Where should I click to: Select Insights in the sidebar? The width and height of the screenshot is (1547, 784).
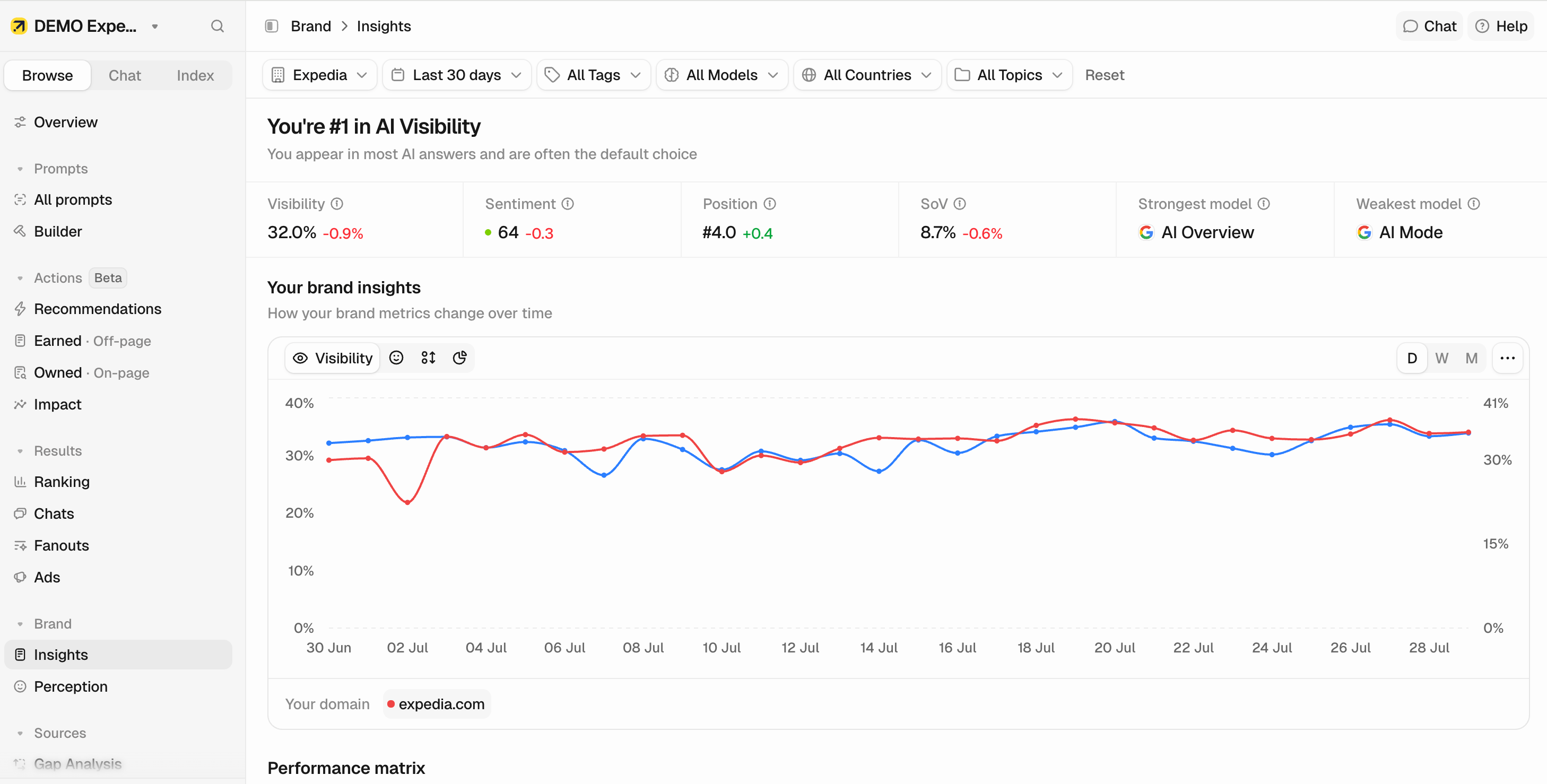click(x=118, y=655)
